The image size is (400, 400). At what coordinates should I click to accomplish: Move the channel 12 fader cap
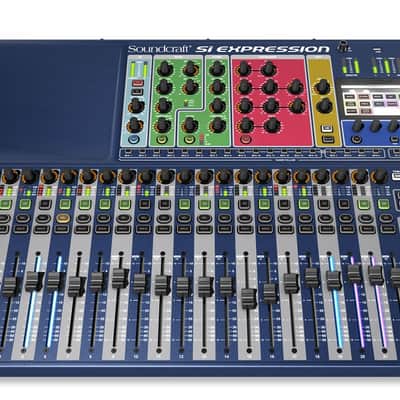(x=183, y=287)
